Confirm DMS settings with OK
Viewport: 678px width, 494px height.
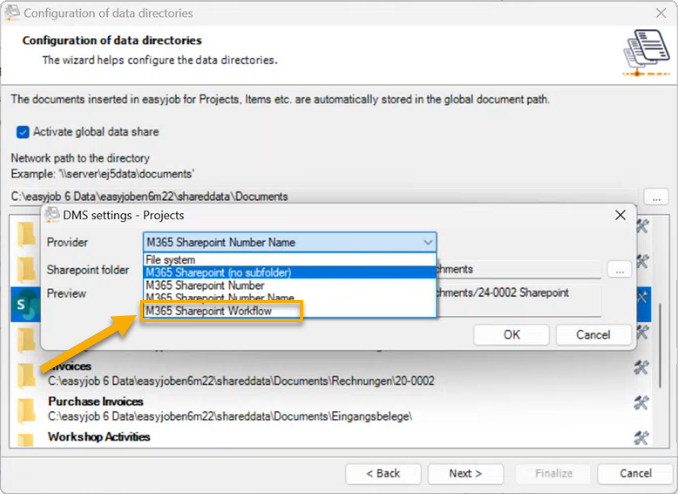click(x=511, y=334)
